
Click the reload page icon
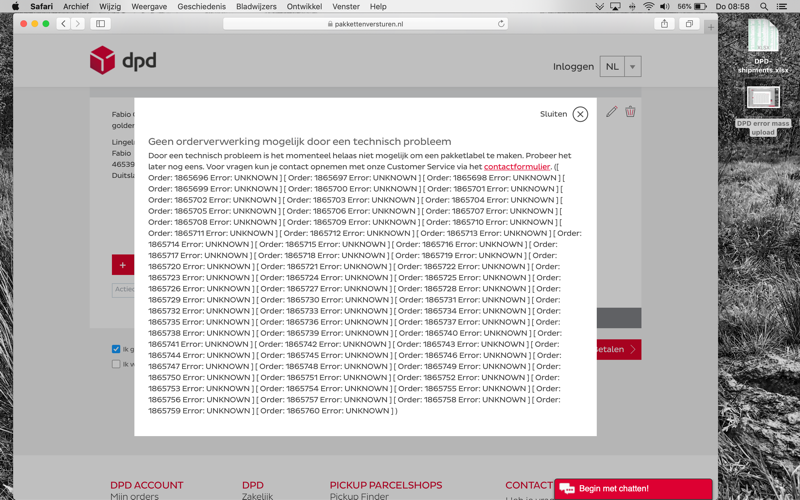pyautogui.click(x=501, y=23)
